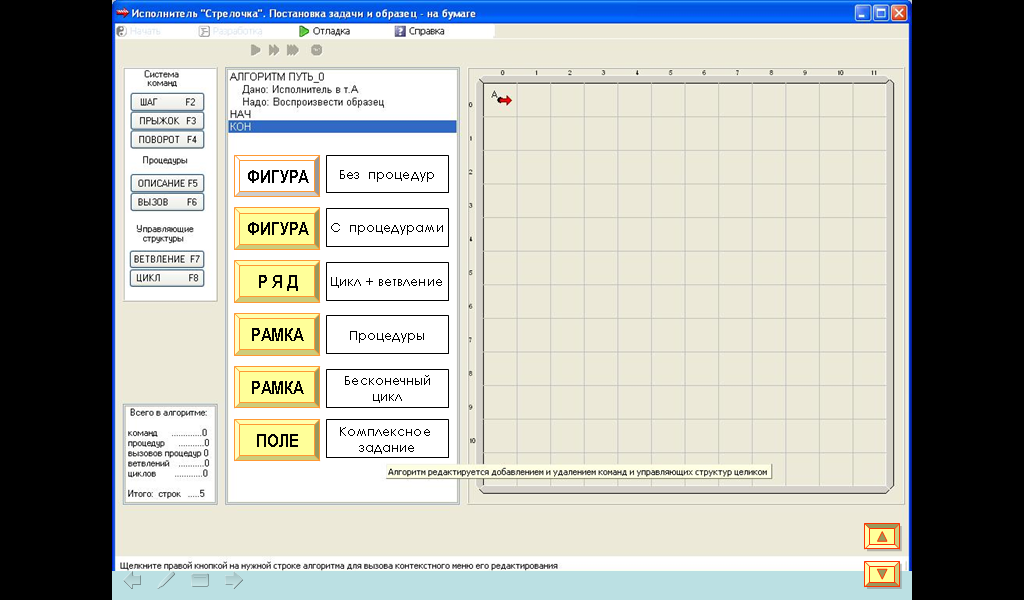Insert the ПРЫЖОК F3 command
Viewport: 1024px width, 600px height.
(167, 121)
